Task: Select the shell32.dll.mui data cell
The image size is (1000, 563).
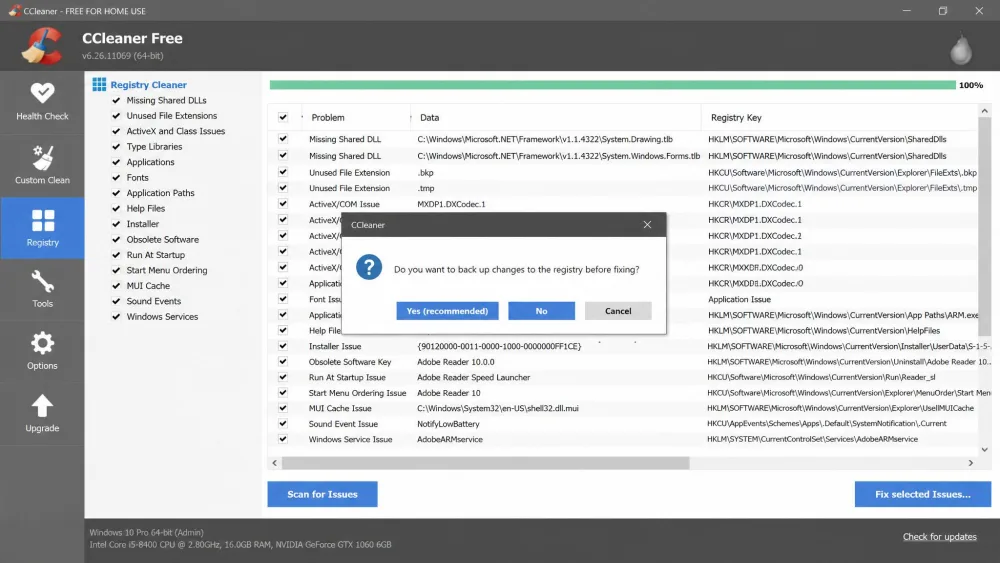Action: 497,408
